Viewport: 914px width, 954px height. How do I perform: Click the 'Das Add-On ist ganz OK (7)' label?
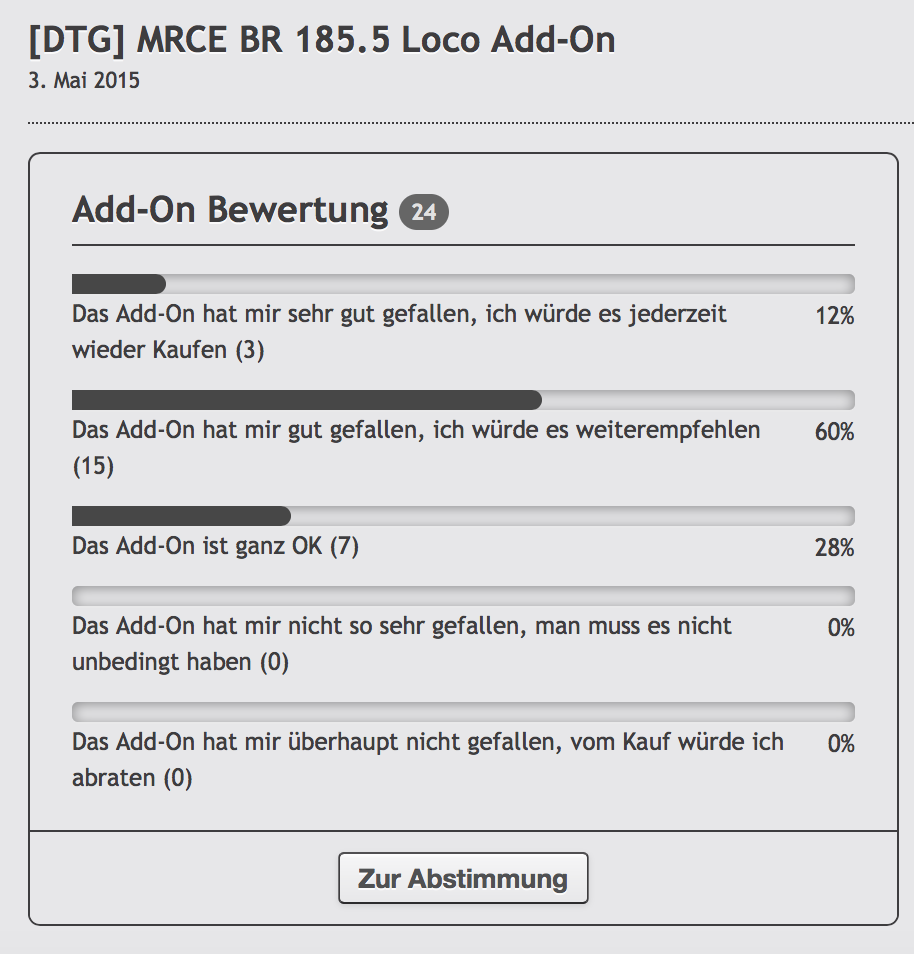tap(215, 547)
